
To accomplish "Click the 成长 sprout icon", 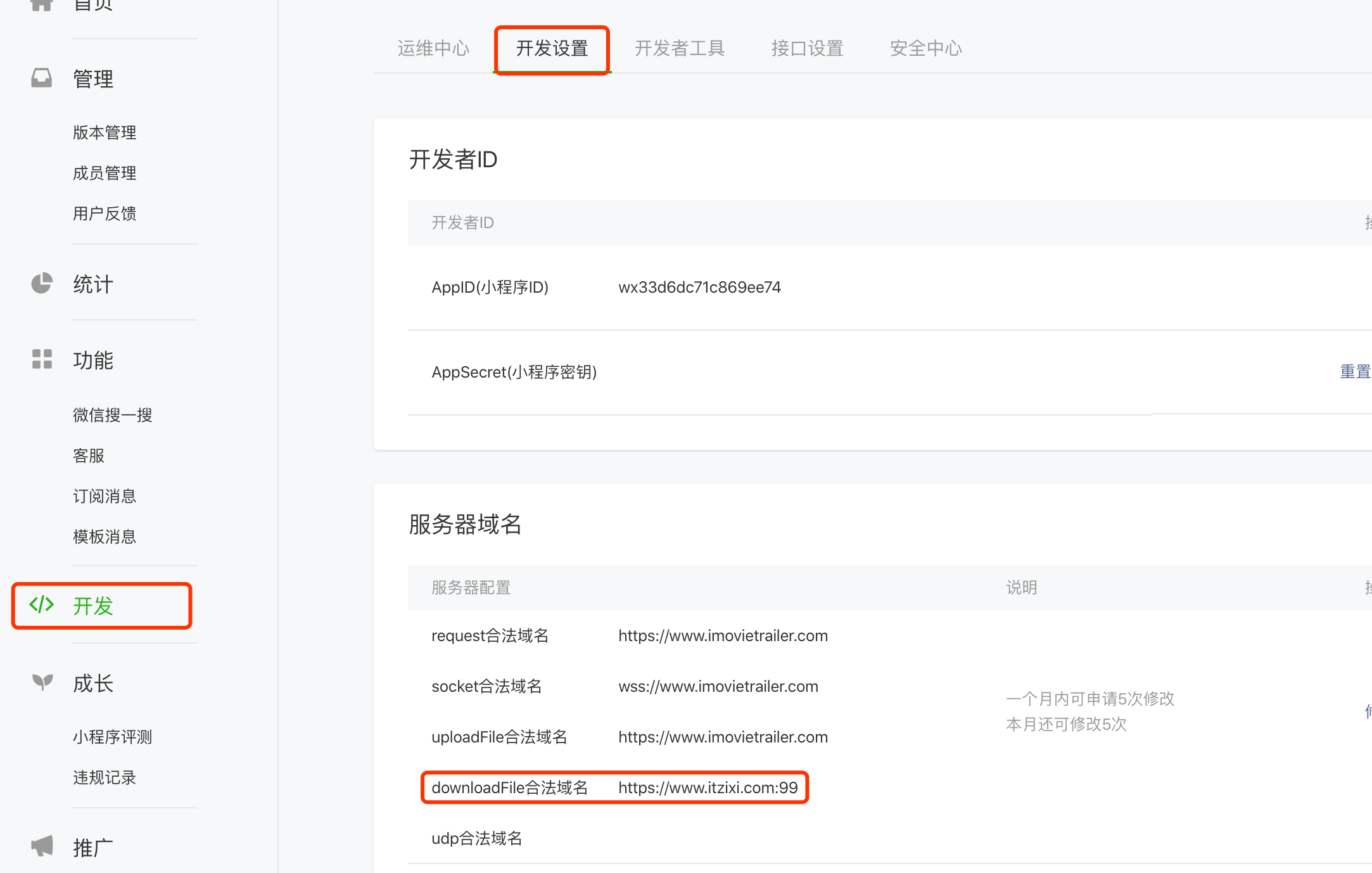I will 42,682.
